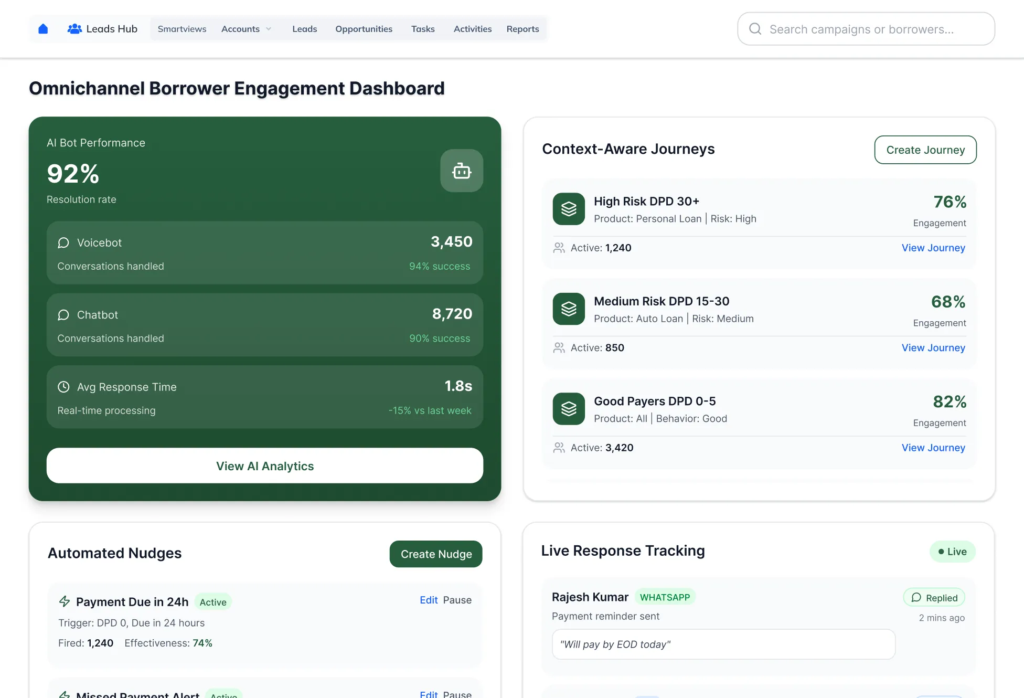This screenshot has width=1024, height=698.
Task: View Journey for Good Payers DPD 0-5
Action: tap(933, 447)
